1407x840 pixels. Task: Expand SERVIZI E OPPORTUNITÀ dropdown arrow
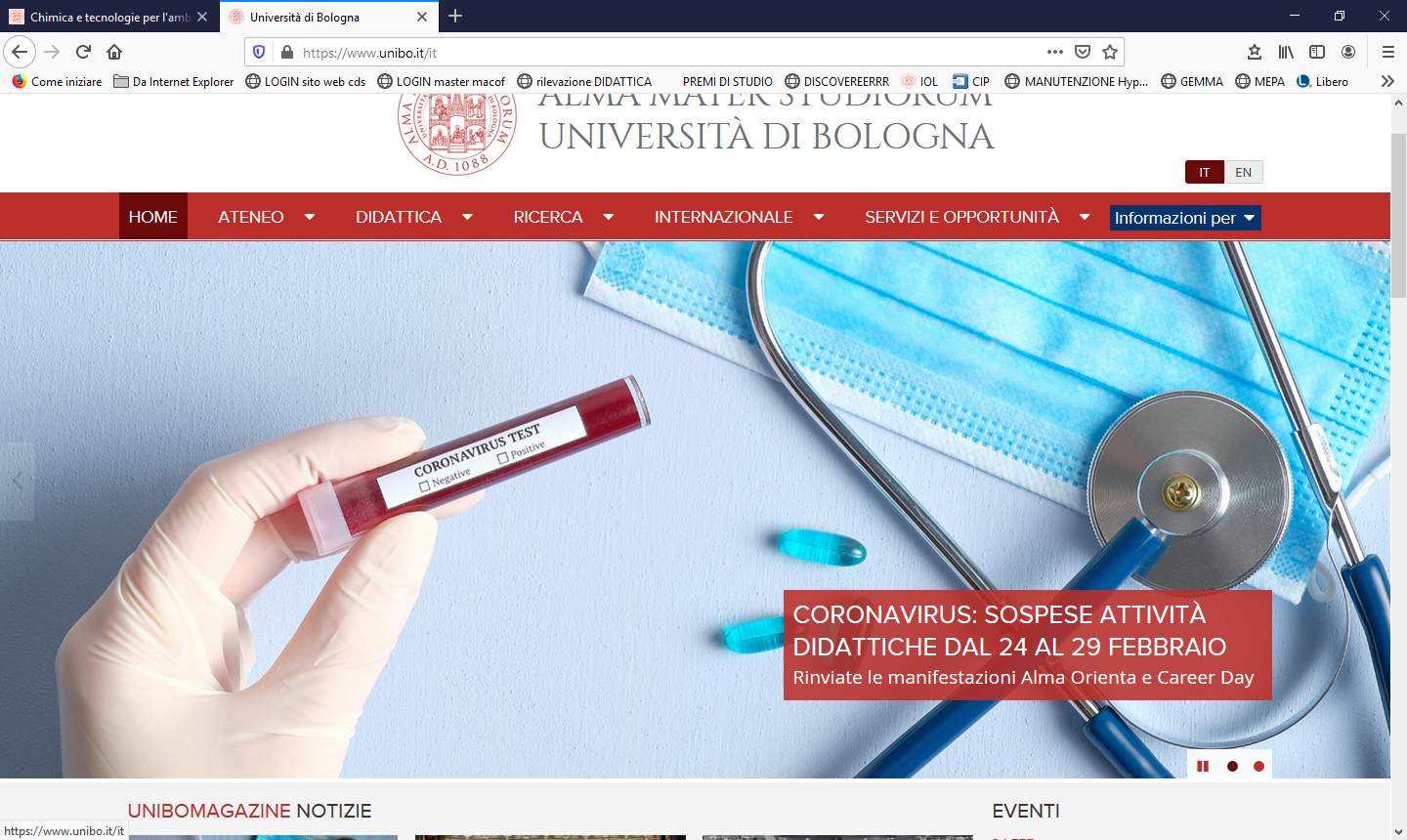(1085, 217)
